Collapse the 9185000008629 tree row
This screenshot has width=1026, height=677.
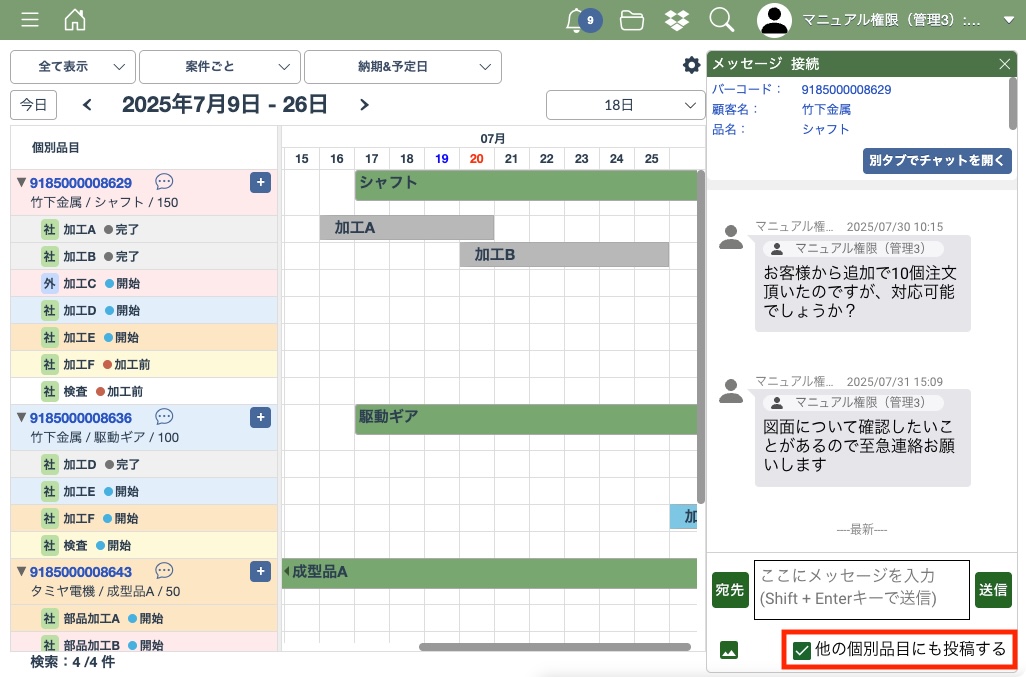pyautogui.click(x=21, y=183)
